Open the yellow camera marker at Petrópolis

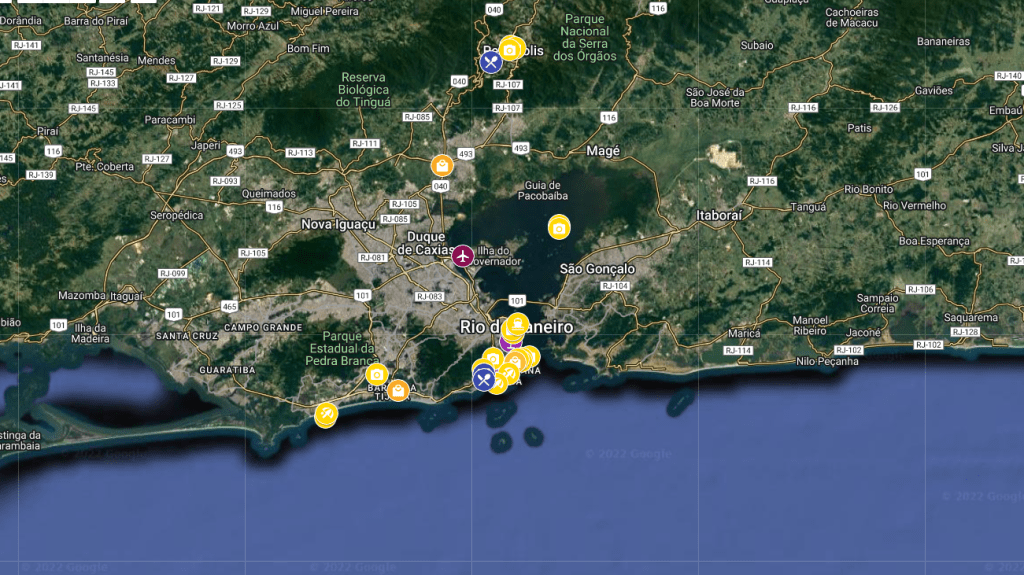point(511,48)
